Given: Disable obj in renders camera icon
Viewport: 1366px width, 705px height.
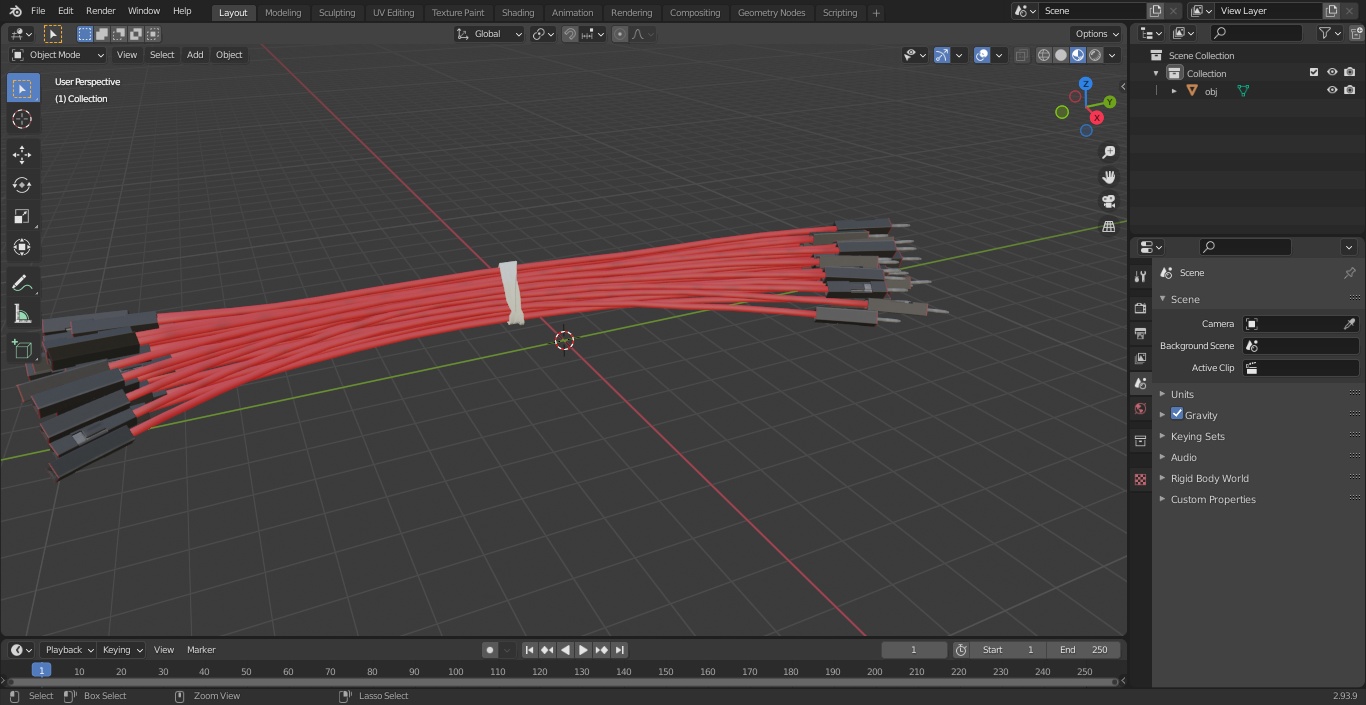Looking at the screenshot, I should pyautogui.click(x=1349, y=90).
